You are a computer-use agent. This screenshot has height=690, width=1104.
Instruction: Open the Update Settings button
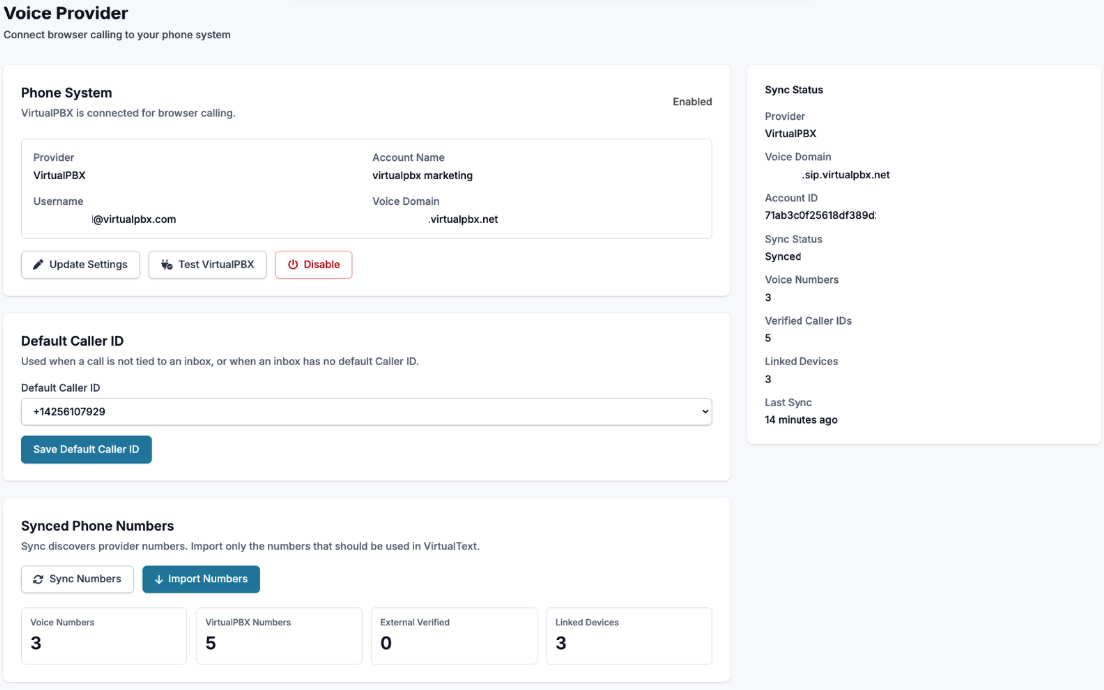tap(80, 265)
